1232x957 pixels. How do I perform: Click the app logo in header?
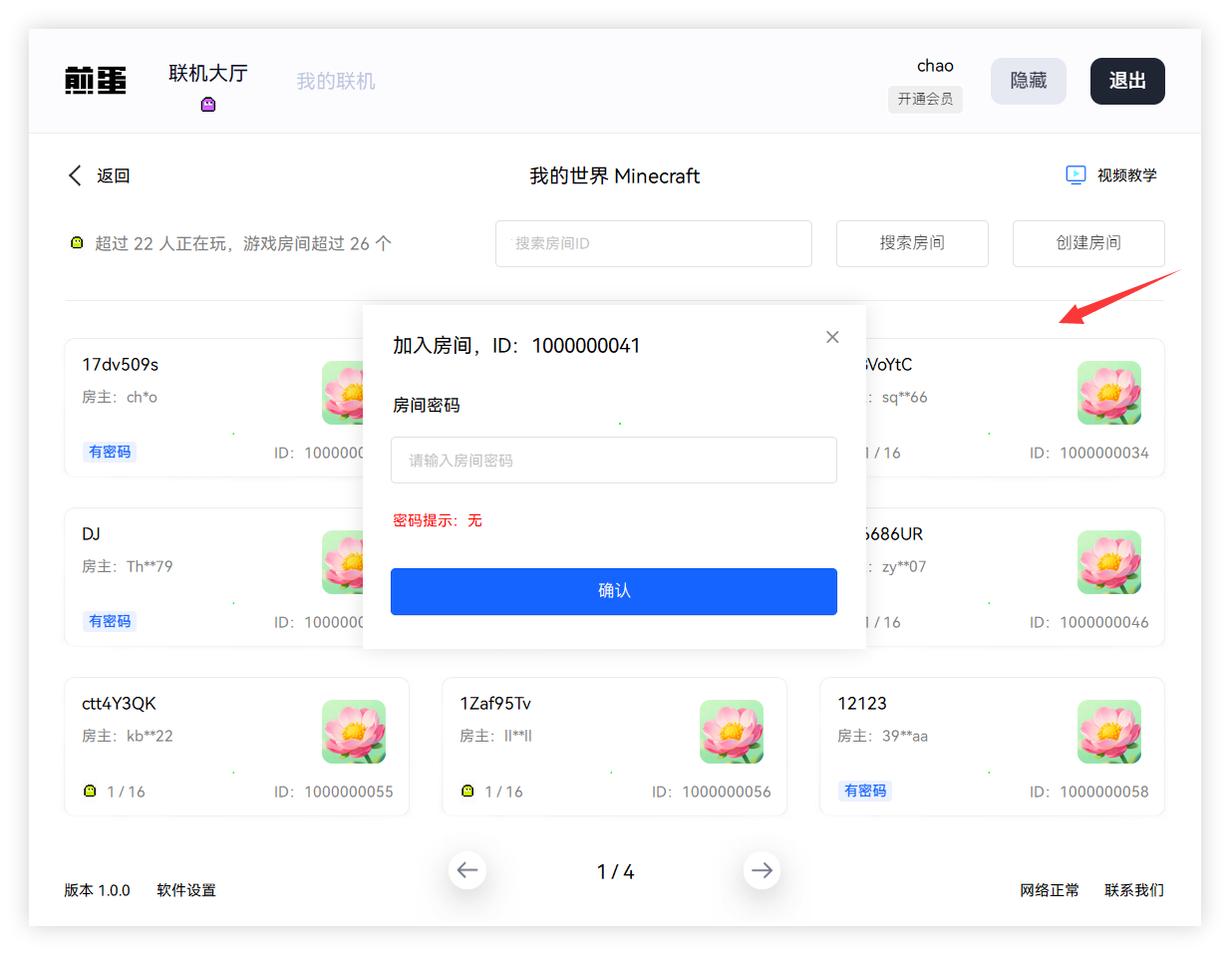(96, 81)
